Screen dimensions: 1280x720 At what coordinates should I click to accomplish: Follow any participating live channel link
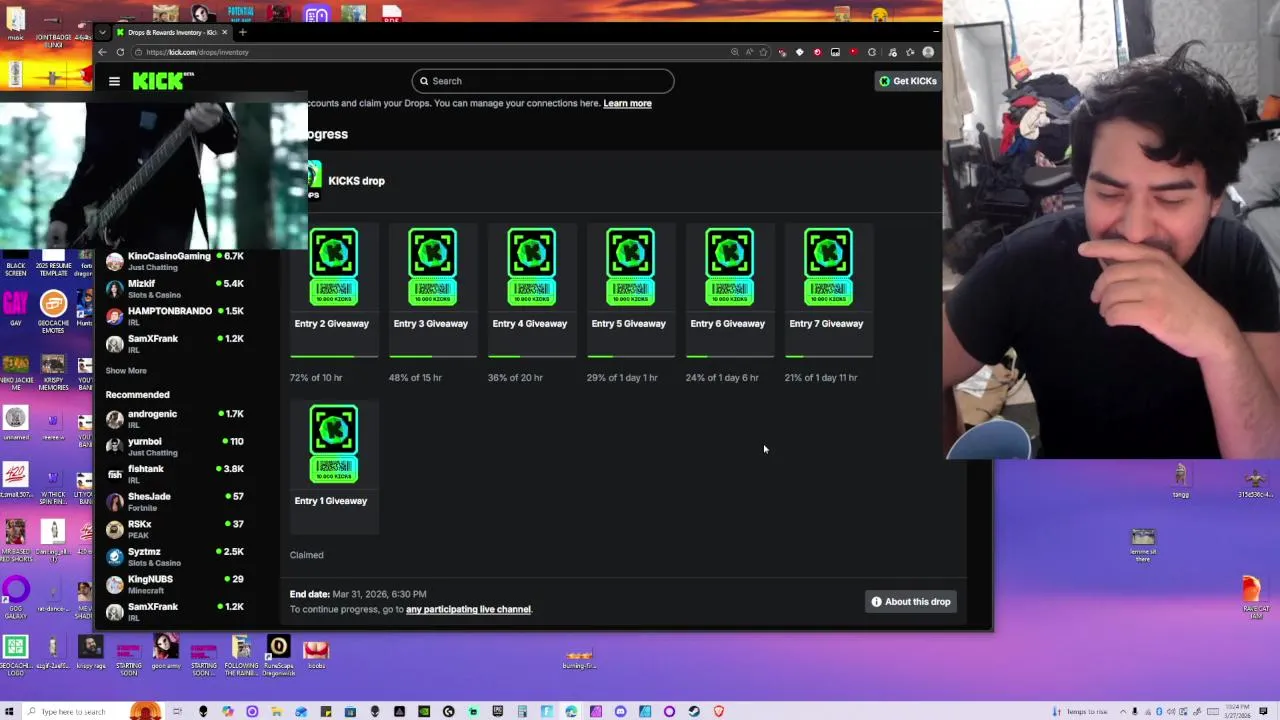[x=468, y=609]
